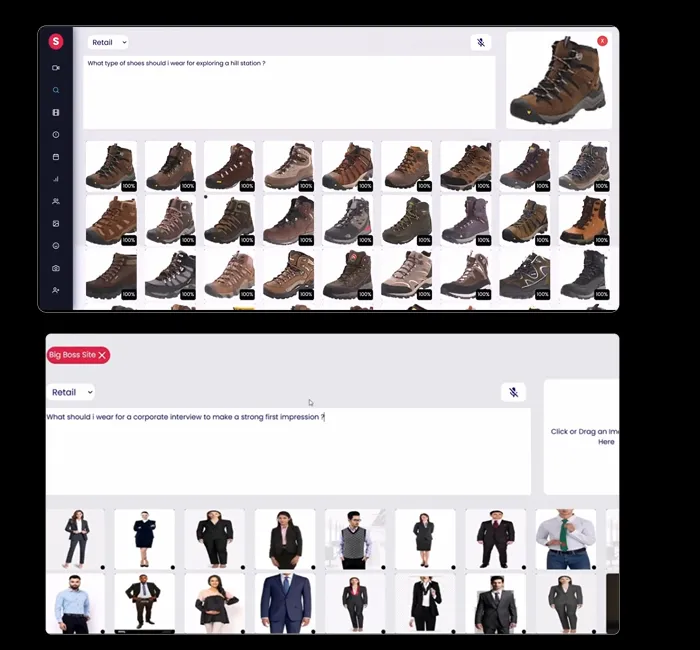The width and height of the screenshot is (700, 650).
Task: Remove the Big Boss Site tag
Action: coord(102,355)
